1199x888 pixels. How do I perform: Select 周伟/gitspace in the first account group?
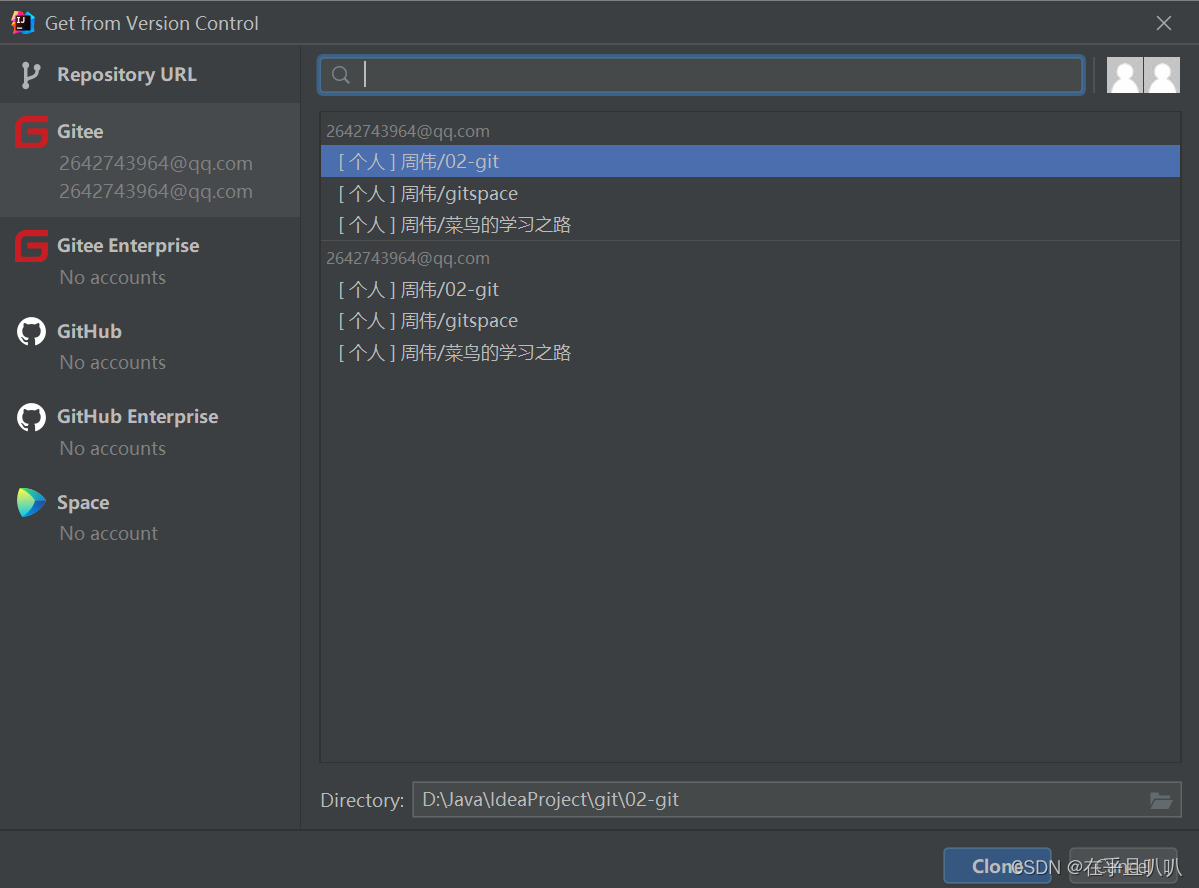click(x=750, y=194)
